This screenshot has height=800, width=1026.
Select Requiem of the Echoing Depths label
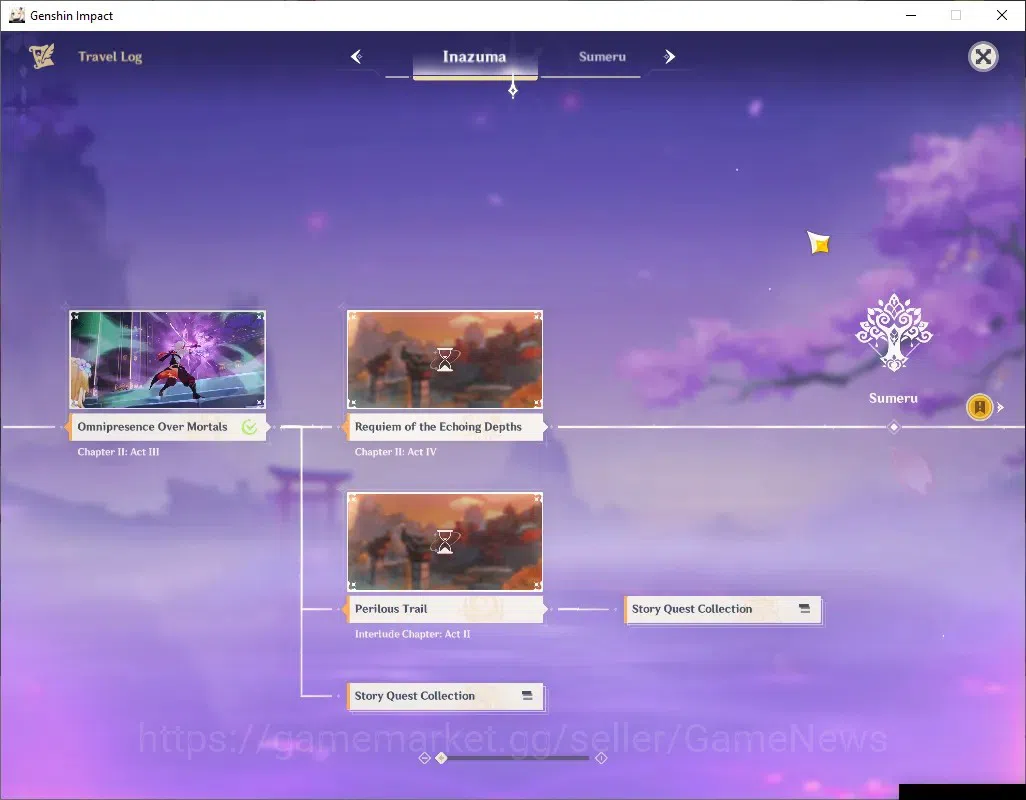(445, 427)
